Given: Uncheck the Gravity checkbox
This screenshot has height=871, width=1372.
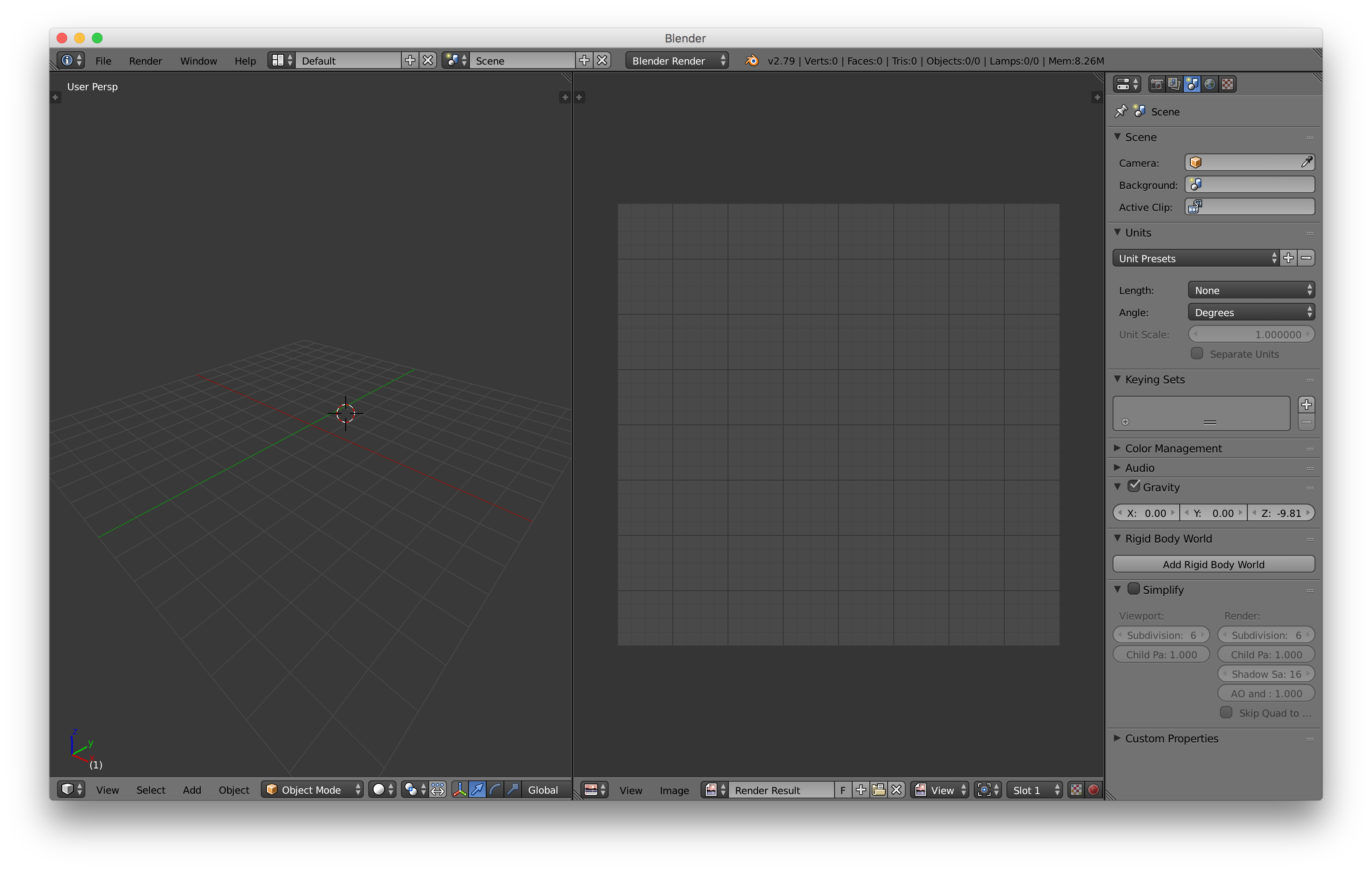Looking at the screenshot, I should tap(1134, 486).
